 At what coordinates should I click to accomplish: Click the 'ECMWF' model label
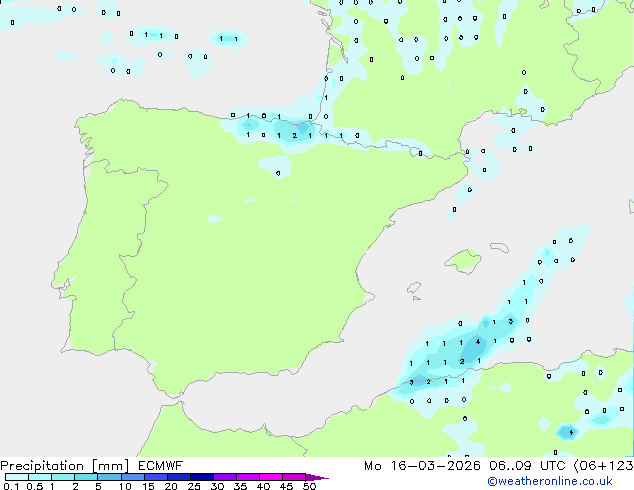pos(160,466)
